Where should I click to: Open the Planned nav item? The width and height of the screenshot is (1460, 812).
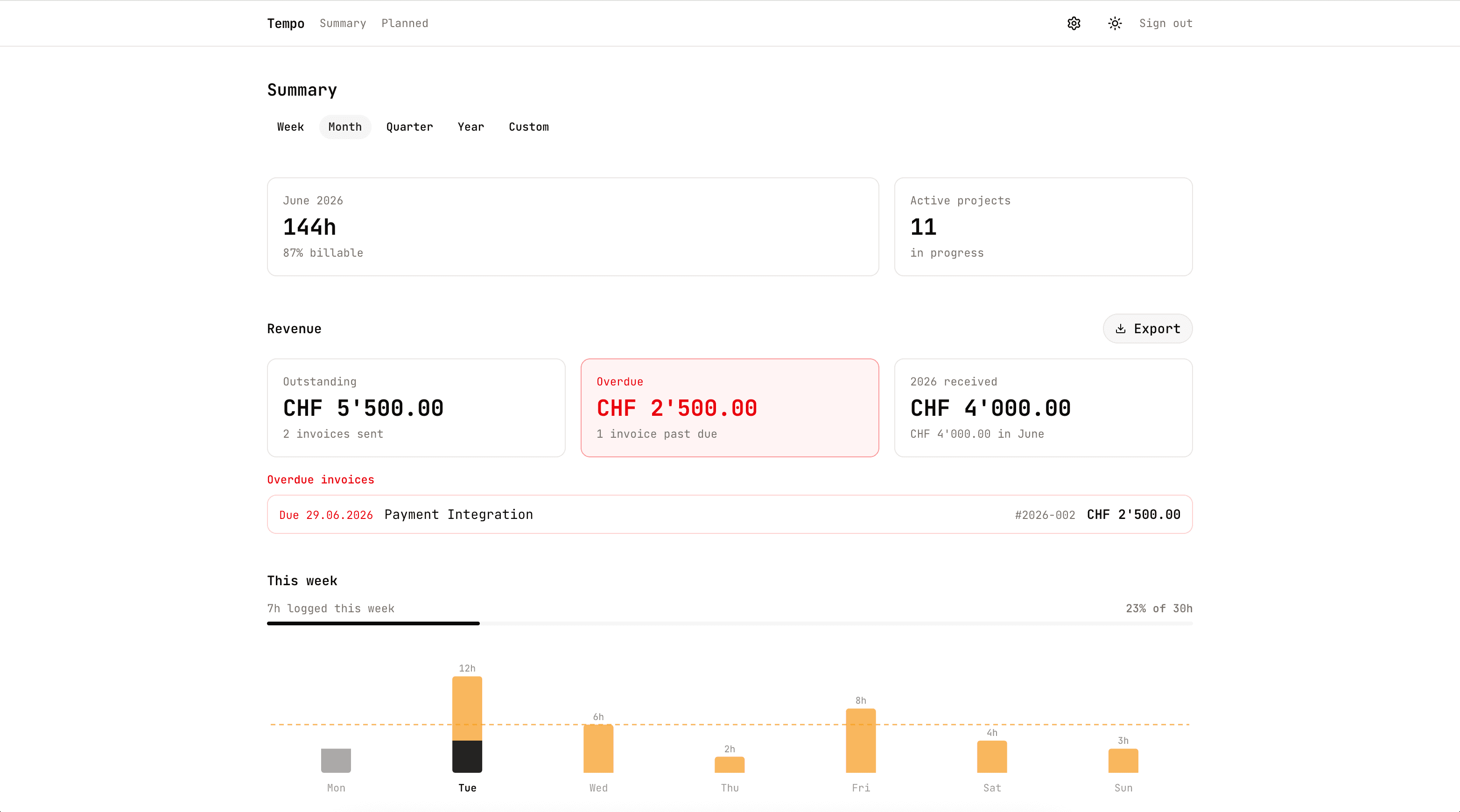point(405,23)
